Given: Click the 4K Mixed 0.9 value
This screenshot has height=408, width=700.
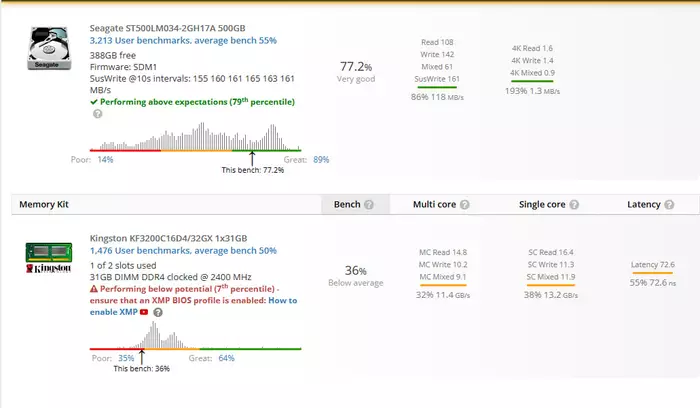Looking at the screenshot, I should pos(532,73).
